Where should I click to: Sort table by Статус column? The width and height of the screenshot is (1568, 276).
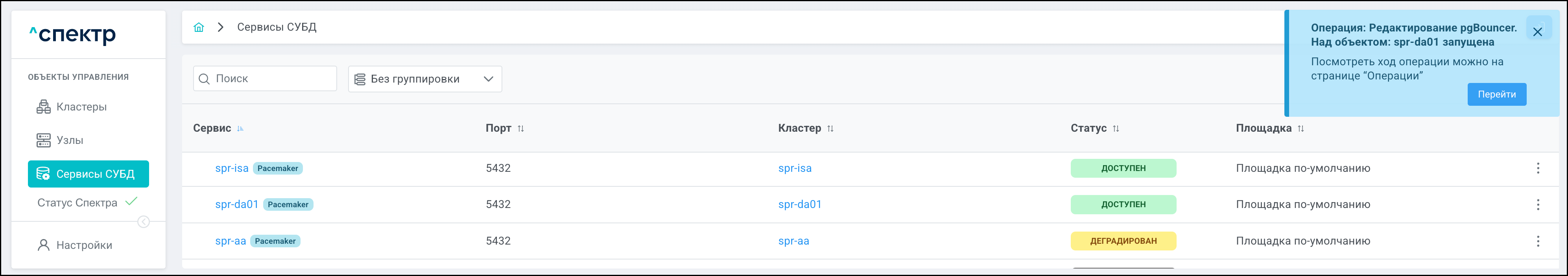pyautogui.click(x=1116, y=128)
